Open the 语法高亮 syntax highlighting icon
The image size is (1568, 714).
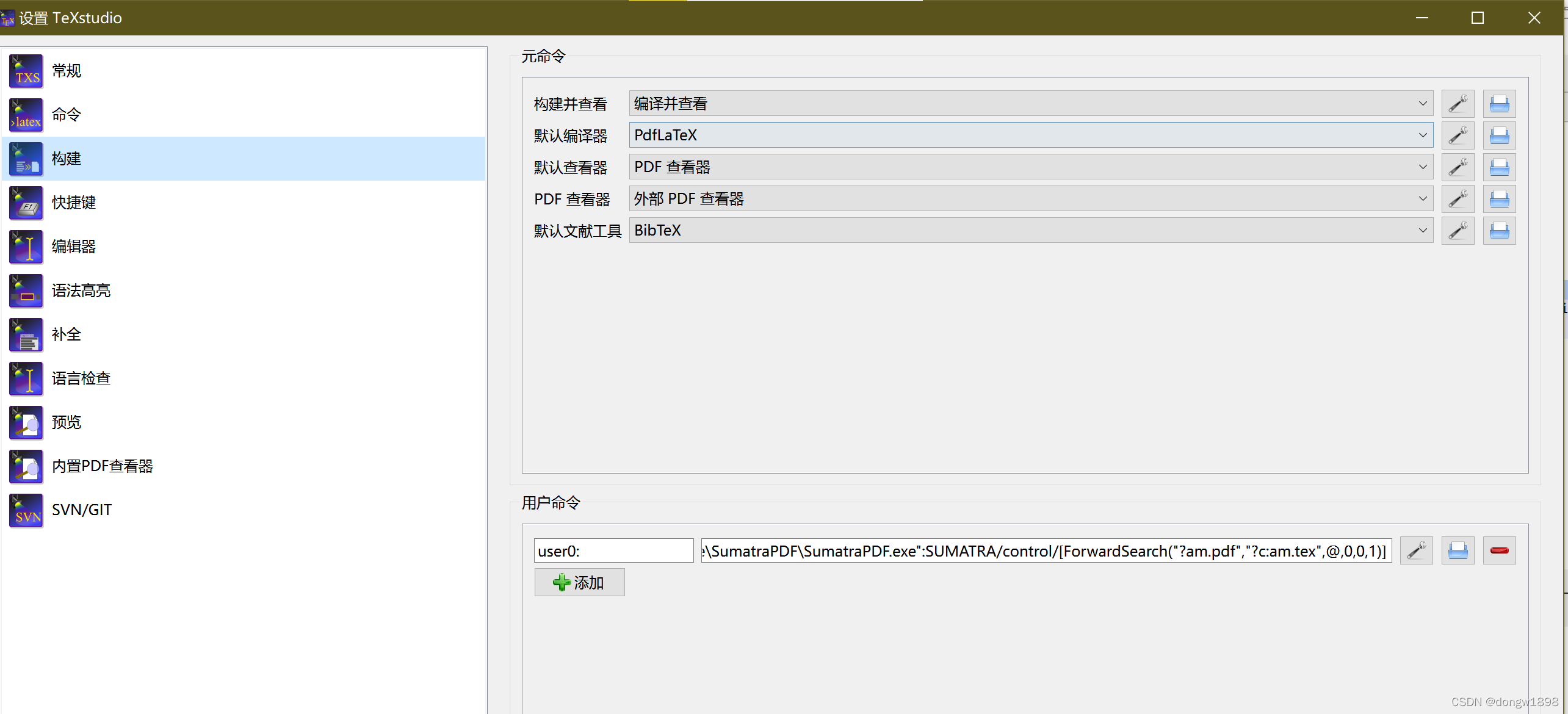coord(26,290)
